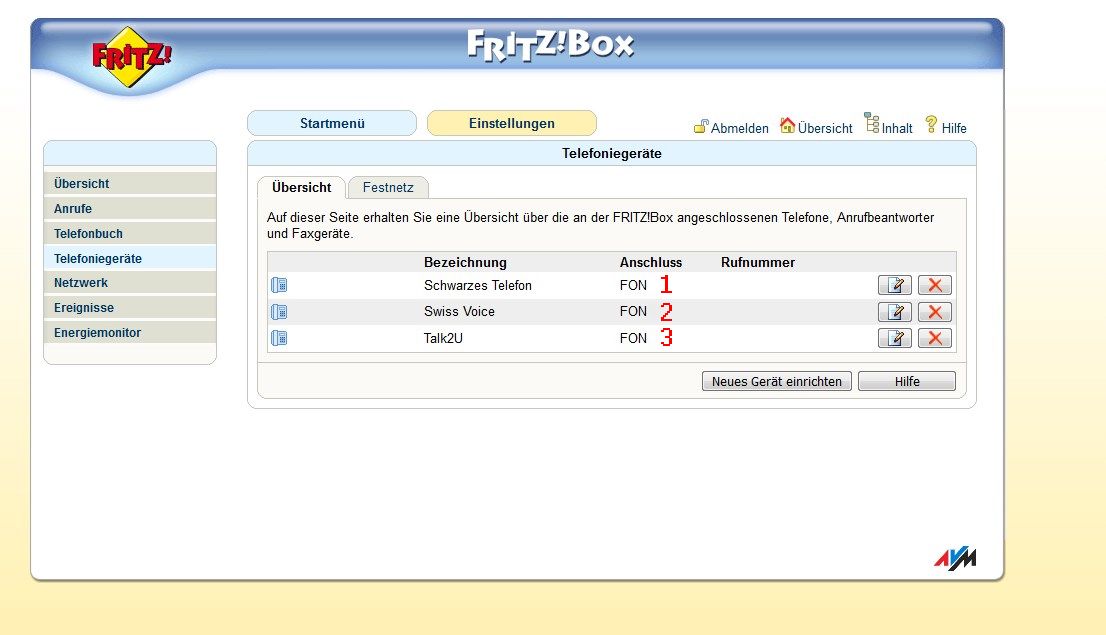Click FON in the Schwarzes Telefon row

click(x=633, y=286)
